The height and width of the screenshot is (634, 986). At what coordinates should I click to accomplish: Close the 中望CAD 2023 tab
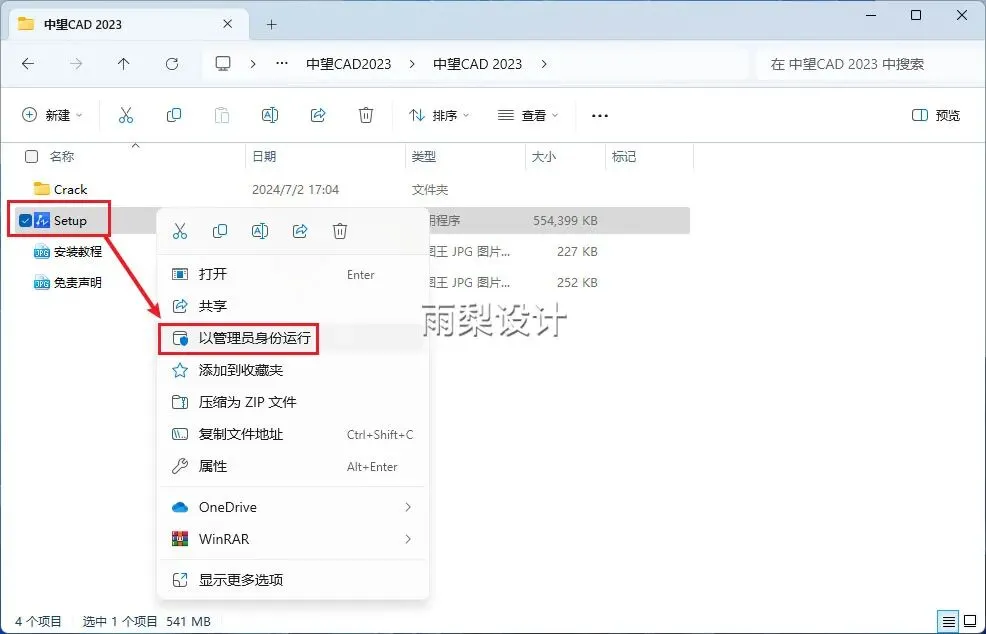click(x=228, y=24)
